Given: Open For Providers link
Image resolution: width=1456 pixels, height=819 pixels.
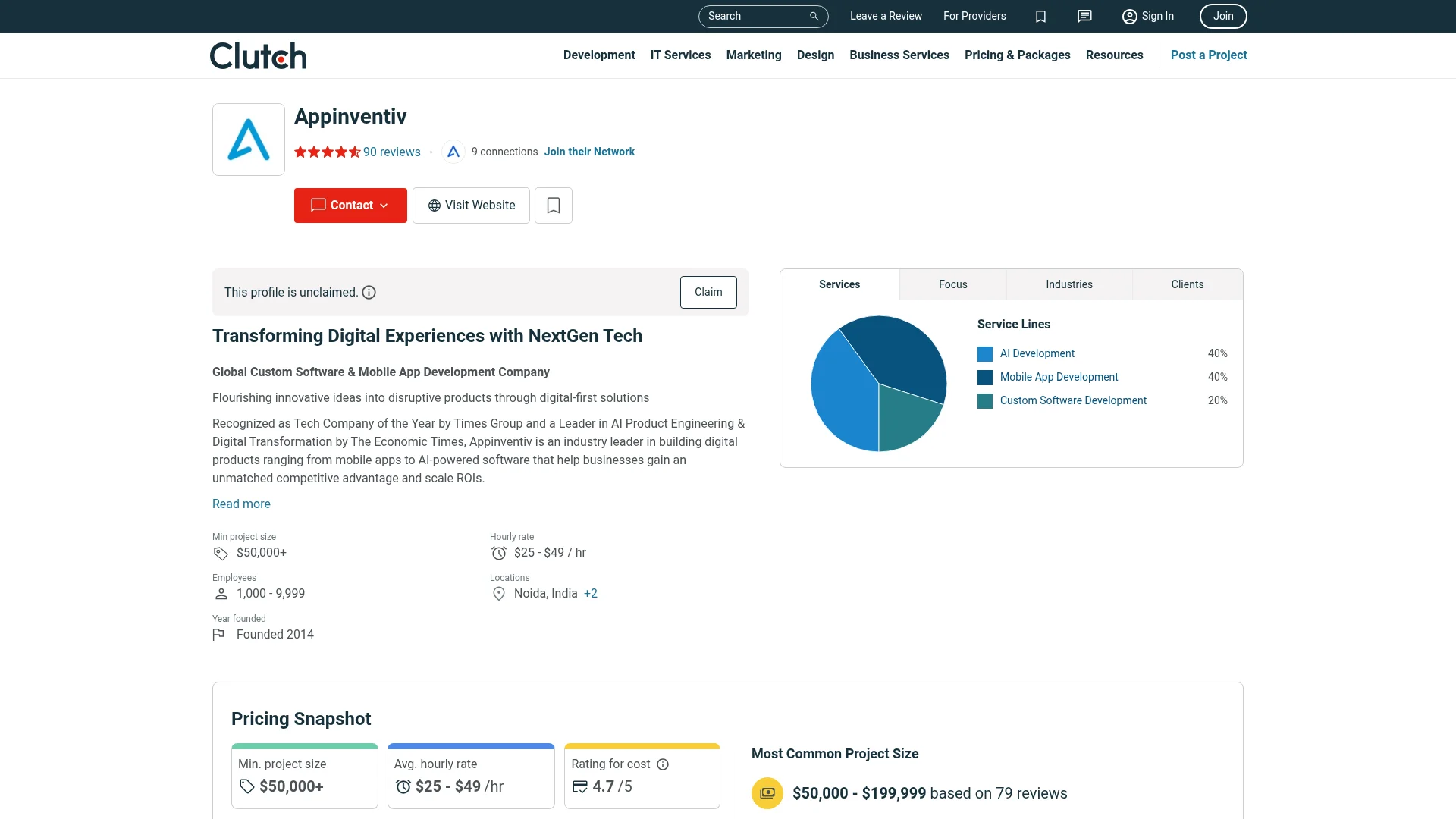Looking at the screenshot, I should tap(974, 16).
